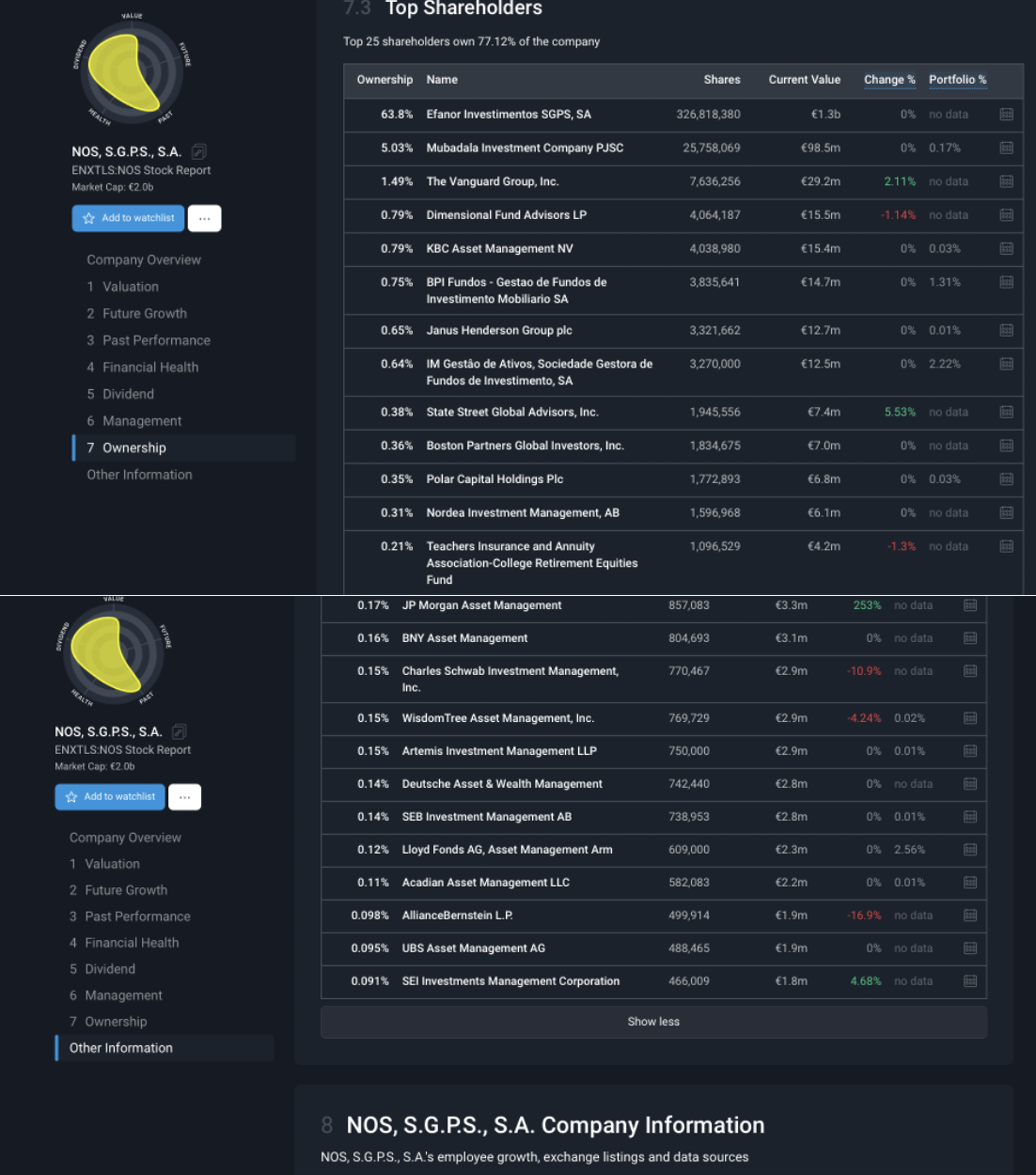Click calendar icon for Nordea Investment Management
This screenshot has height=1175, width=1036.
1006,513
